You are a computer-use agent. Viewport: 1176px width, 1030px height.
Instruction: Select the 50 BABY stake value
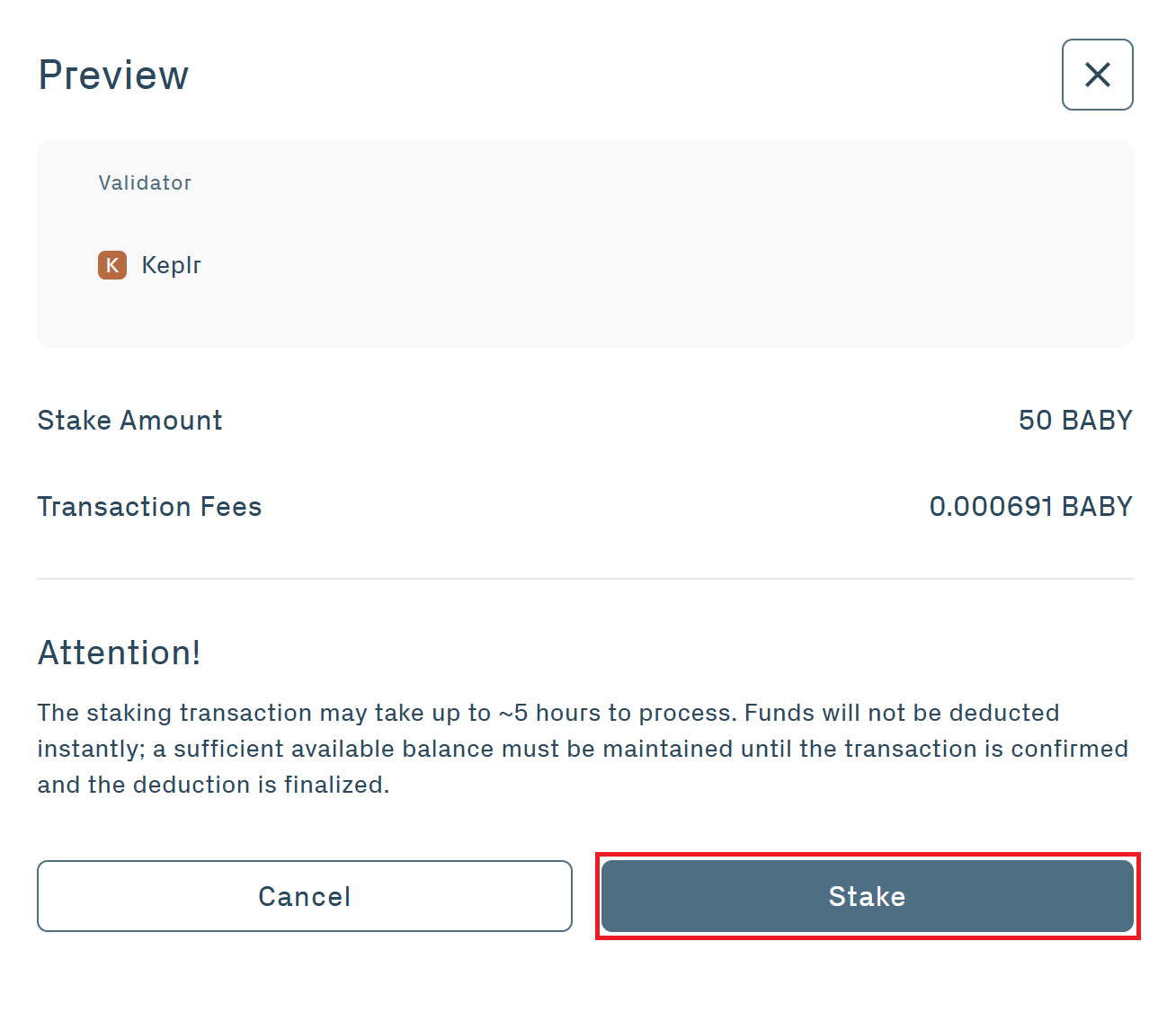[x=1074, y=421]
